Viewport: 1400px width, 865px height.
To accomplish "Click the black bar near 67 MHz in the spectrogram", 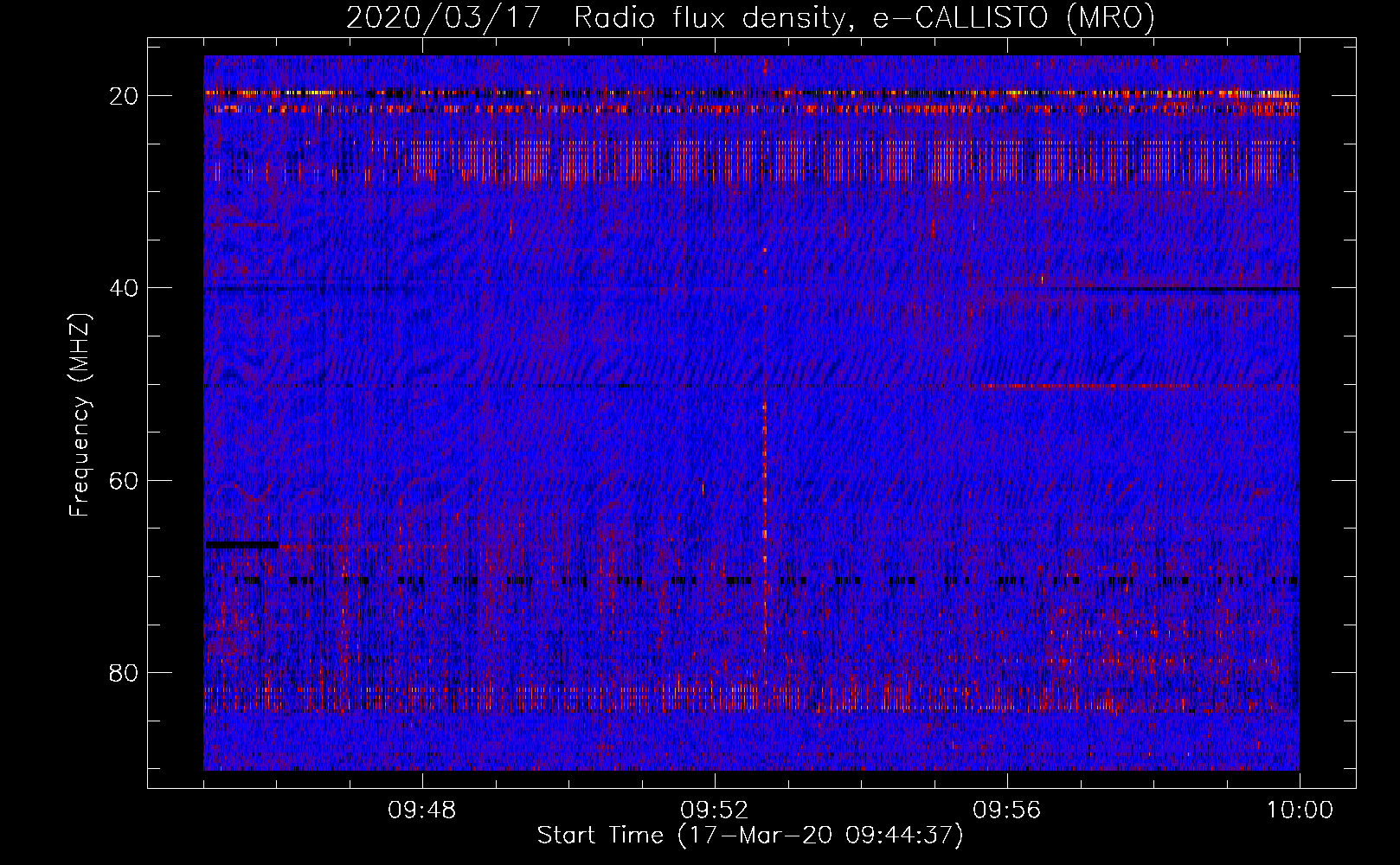I will coord(241,544).
